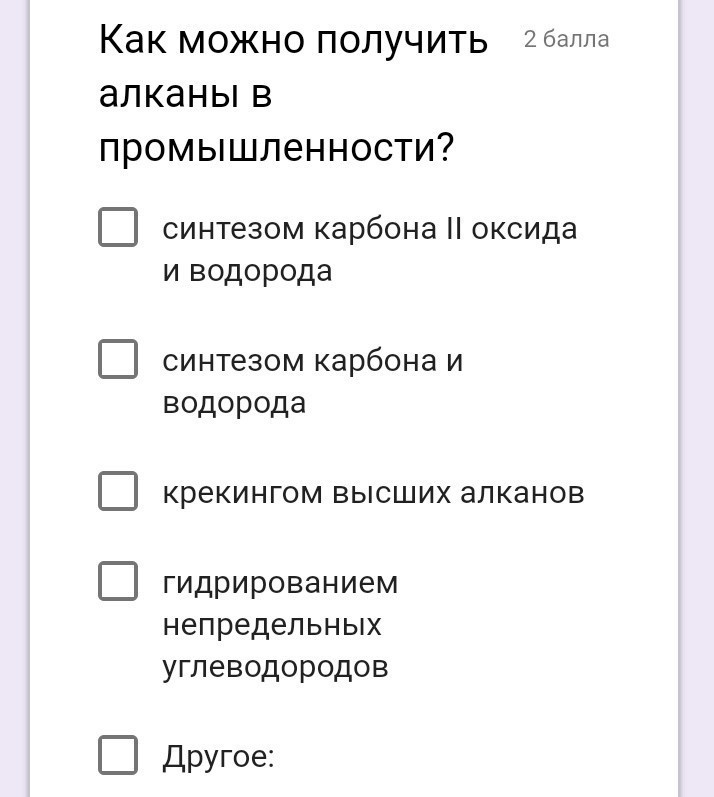The width and height of the screenshot is (714, 797).
Task: Click the синтезом карбона и label text
Action: (x=312, y=361)
